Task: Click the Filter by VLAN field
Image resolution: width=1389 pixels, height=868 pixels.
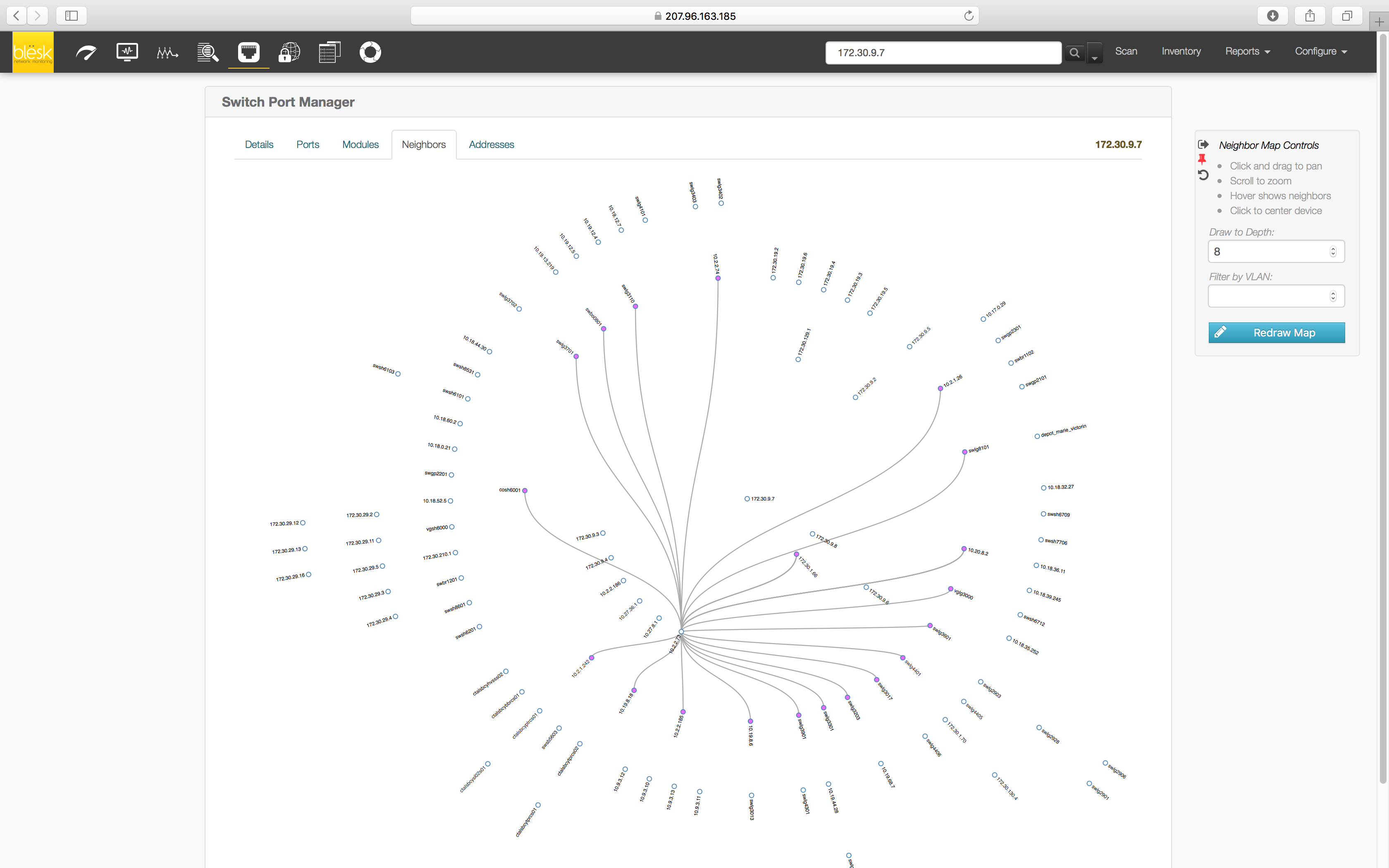Action: point(1268,296)
